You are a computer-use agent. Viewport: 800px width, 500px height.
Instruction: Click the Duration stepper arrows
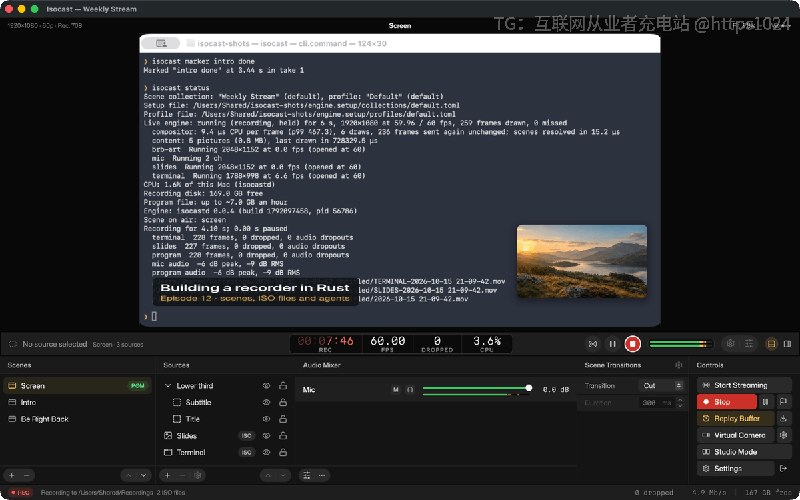coord(680,403)
